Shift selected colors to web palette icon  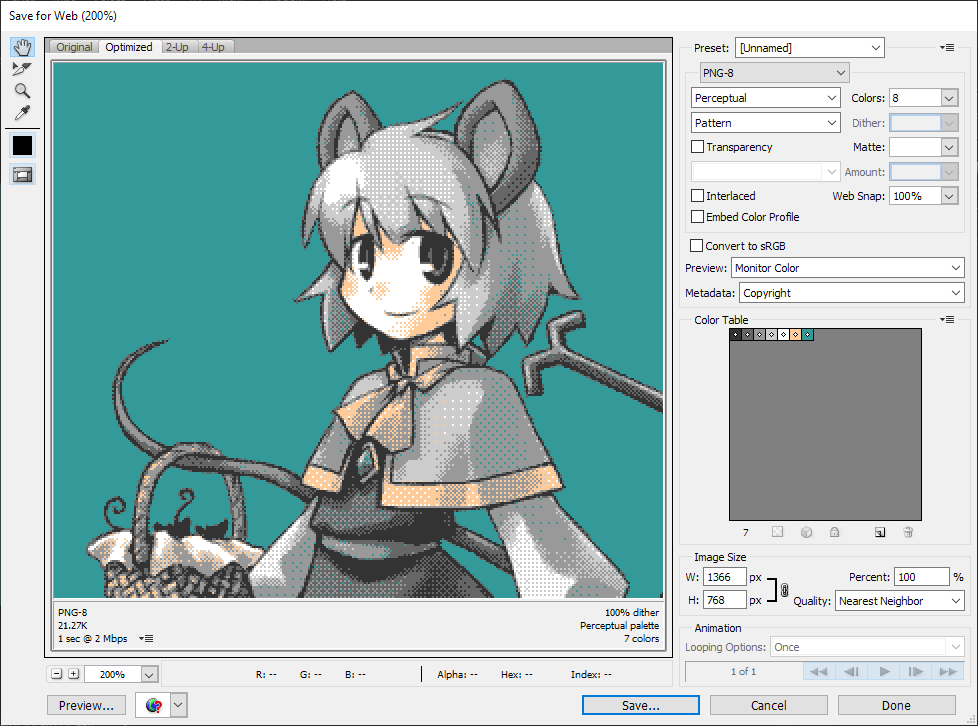(x=806, y=532)
